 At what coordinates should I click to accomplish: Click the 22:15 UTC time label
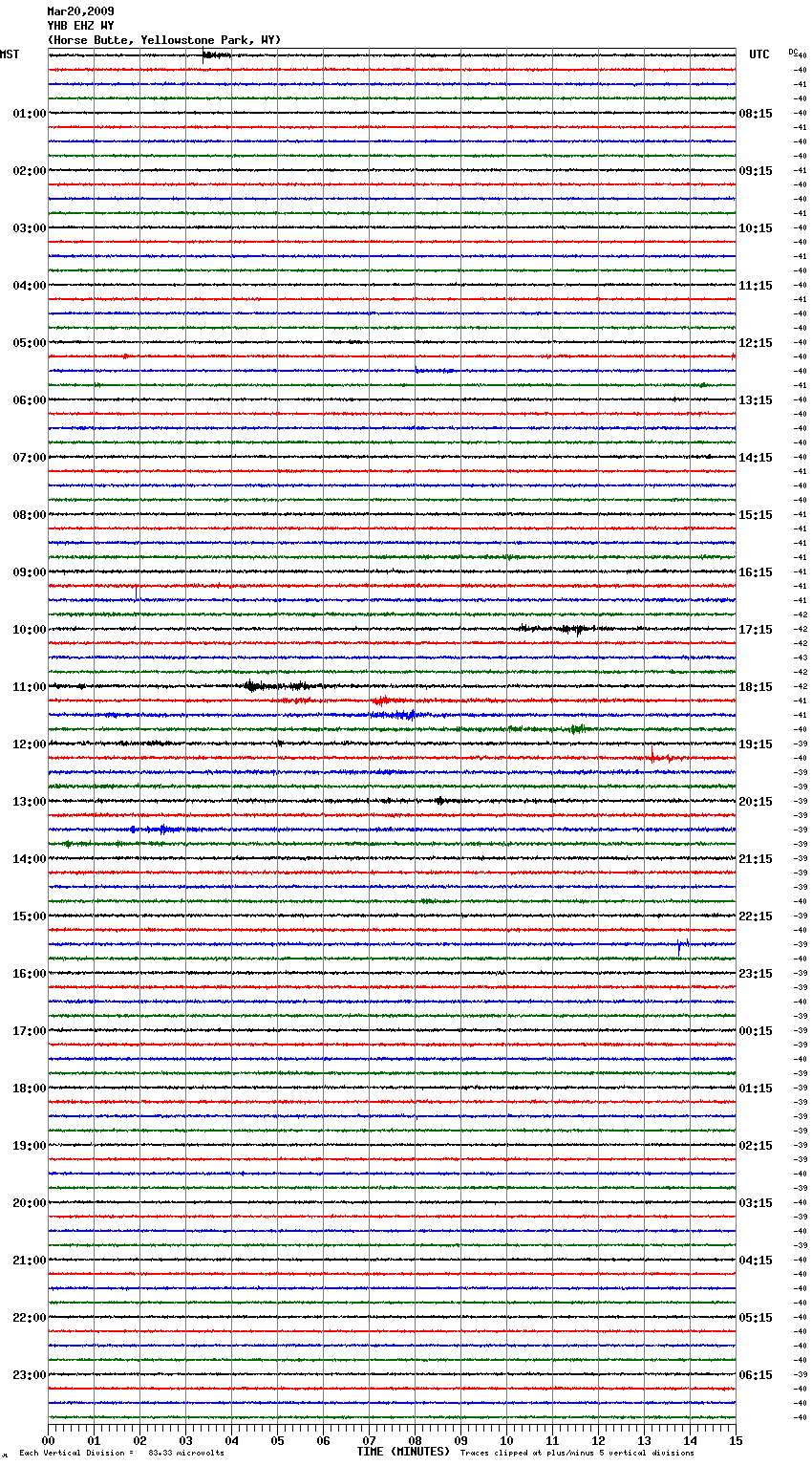click(x=756, y=916)
